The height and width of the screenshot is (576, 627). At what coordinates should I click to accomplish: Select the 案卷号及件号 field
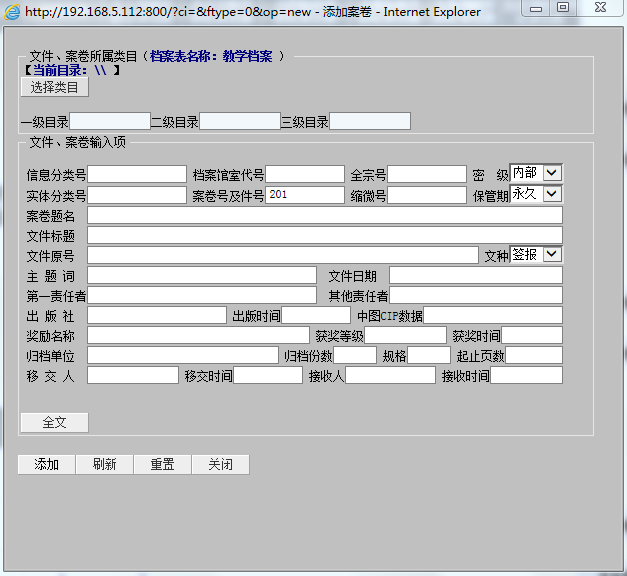pos(305,195)
